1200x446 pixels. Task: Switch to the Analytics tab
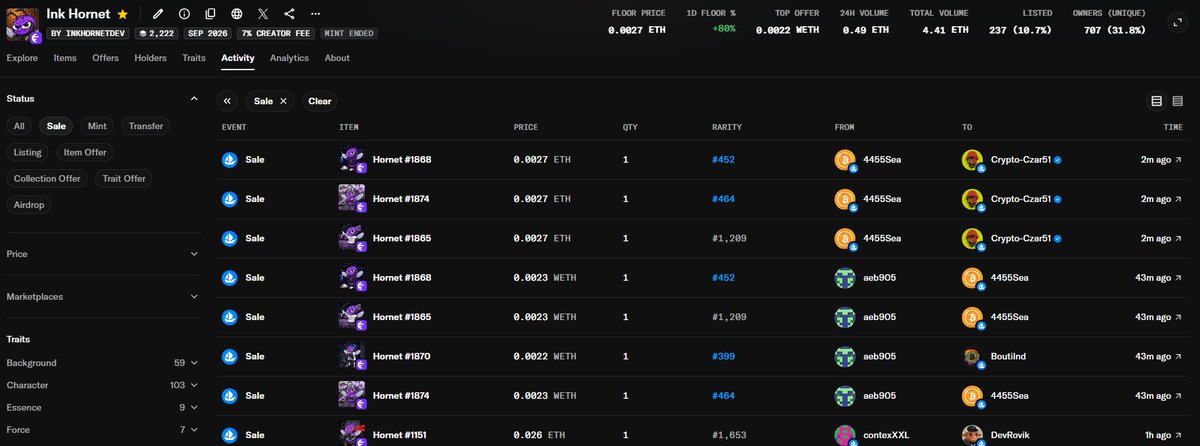tap(289, 58)
